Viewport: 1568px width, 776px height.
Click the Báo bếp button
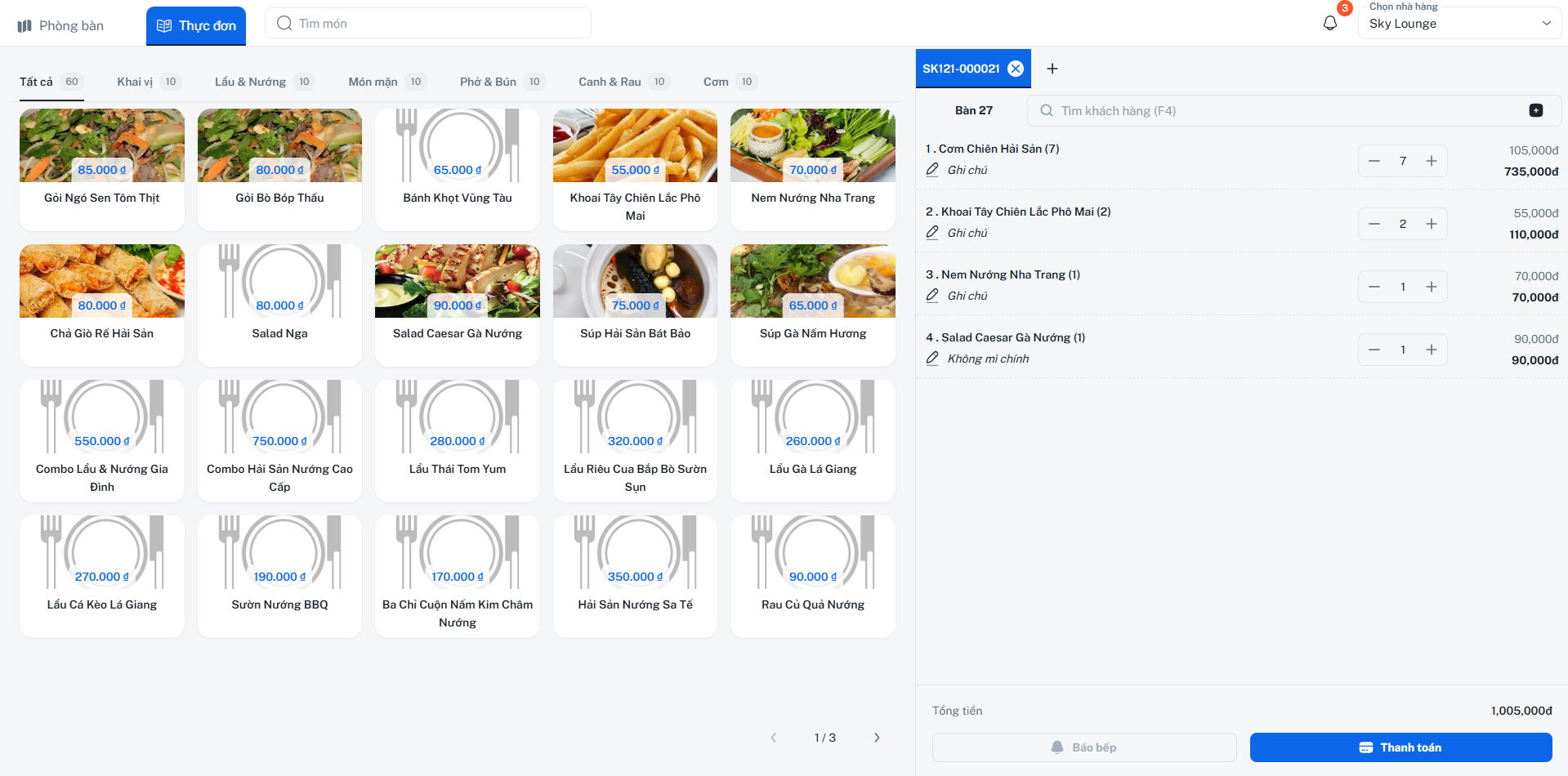pos(1083,747)
